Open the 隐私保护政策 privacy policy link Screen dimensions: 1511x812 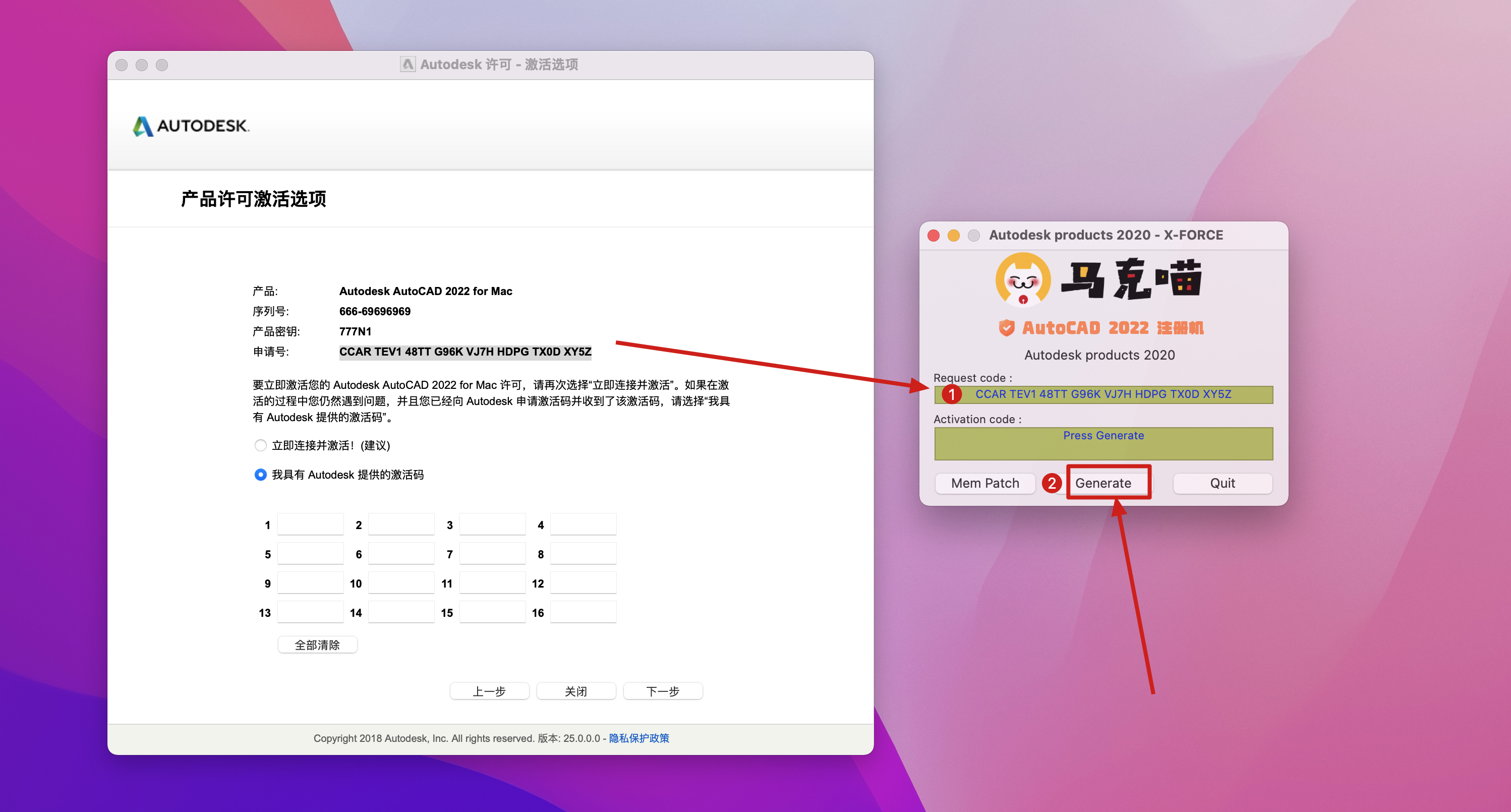pyautogui.click(x=639, y=738)
